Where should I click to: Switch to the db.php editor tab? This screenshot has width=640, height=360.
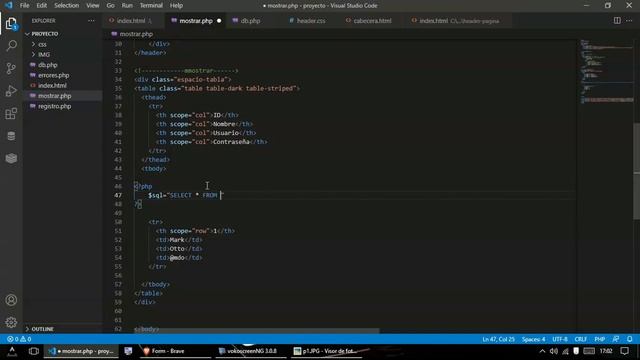250,20
